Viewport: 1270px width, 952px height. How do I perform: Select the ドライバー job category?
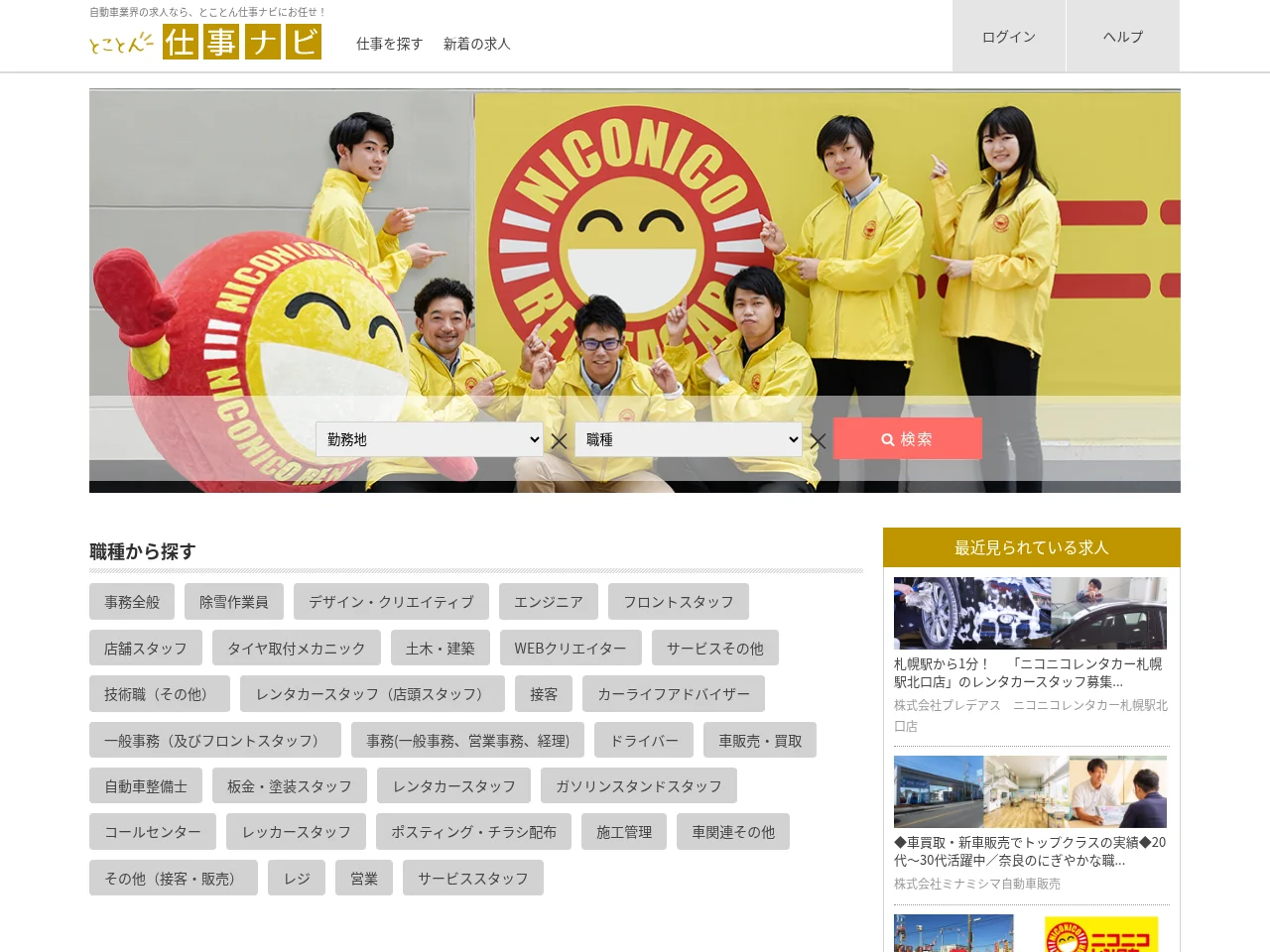click(x=644, y=741)
